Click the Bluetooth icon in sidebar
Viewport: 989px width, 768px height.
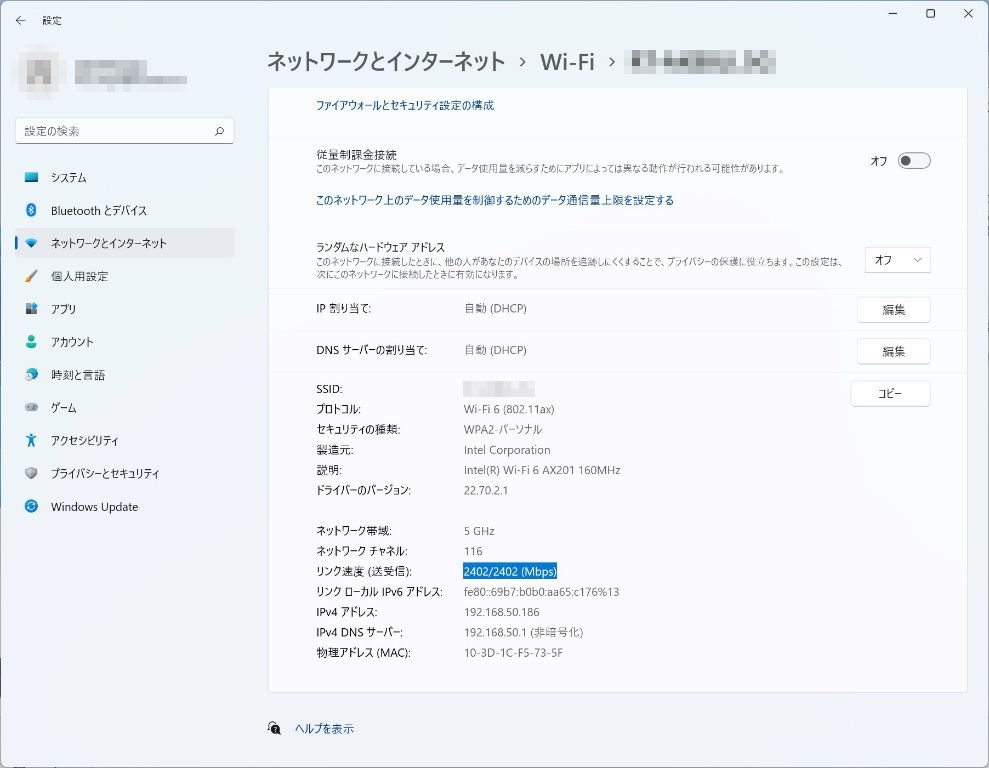click(31, 210)
